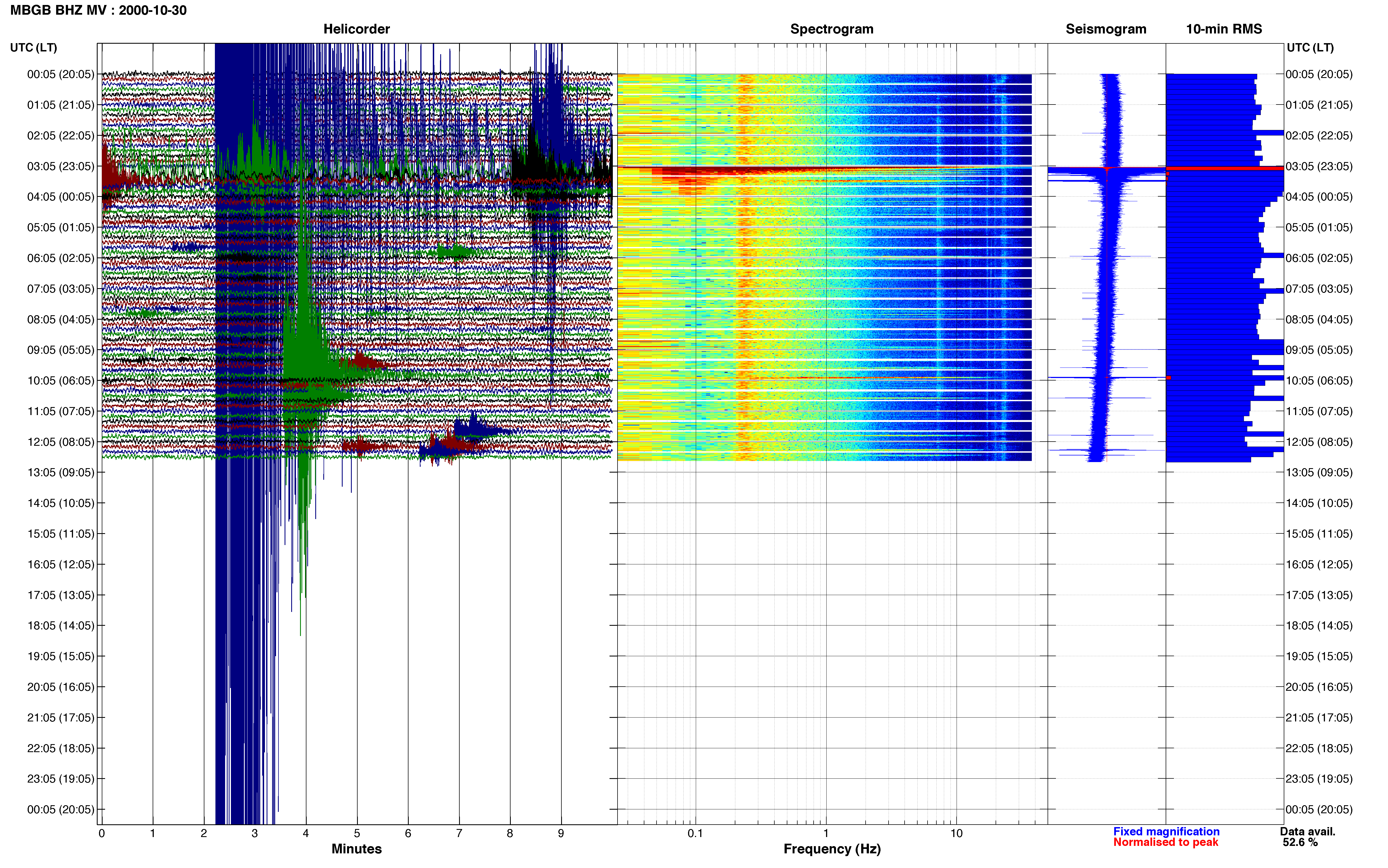Click the right time label '12:05 (08:05)'
Viewport: 1388px width, 868px height.
tap(1319, 442)
